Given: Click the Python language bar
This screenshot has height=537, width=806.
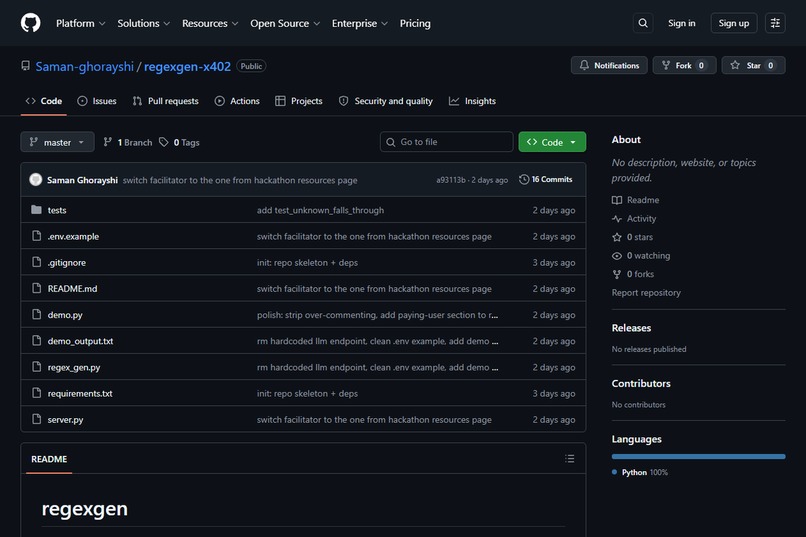Looking at the screenshot, I should (x=699, y=456).
